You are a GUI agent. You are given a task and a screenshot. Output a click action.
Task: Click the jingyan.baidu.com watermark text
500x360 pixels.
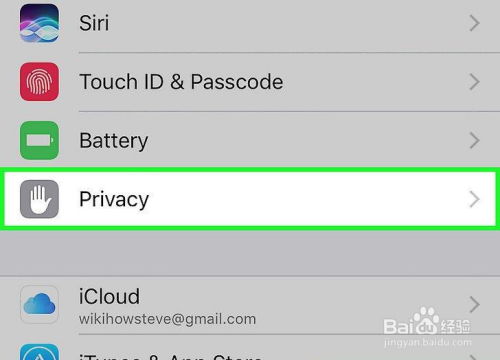(428, 342)
